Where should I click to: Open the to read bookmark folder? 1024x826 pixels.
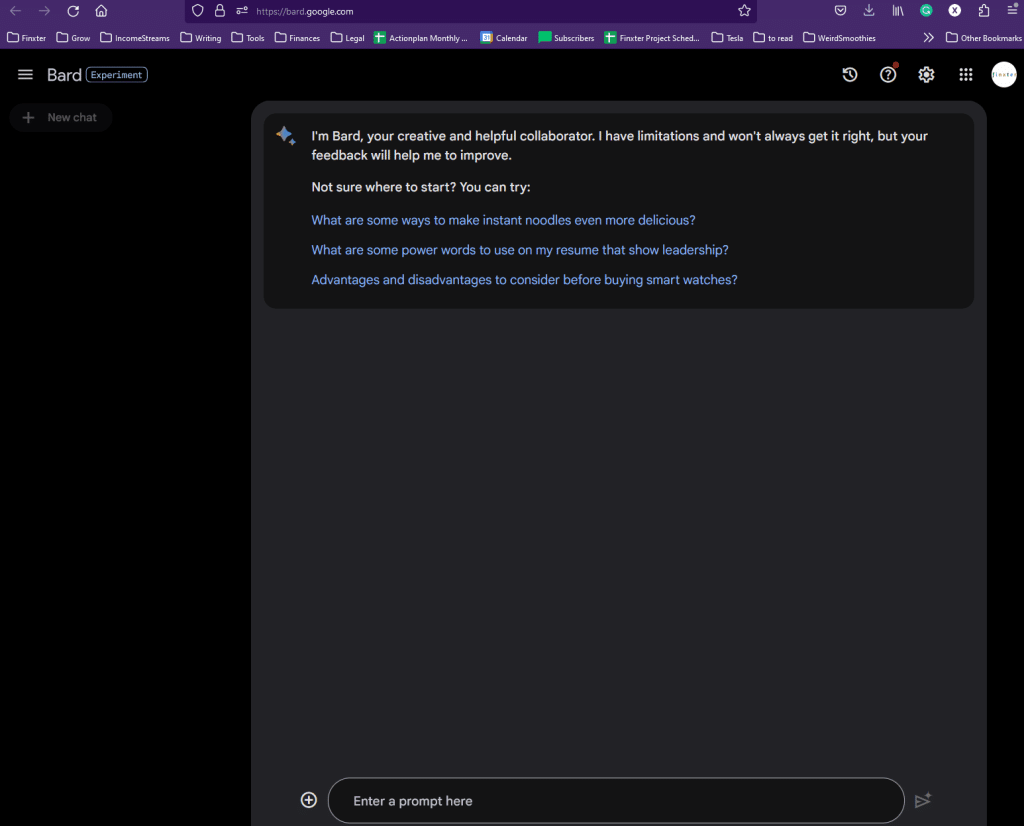click(x=773, y=38)
